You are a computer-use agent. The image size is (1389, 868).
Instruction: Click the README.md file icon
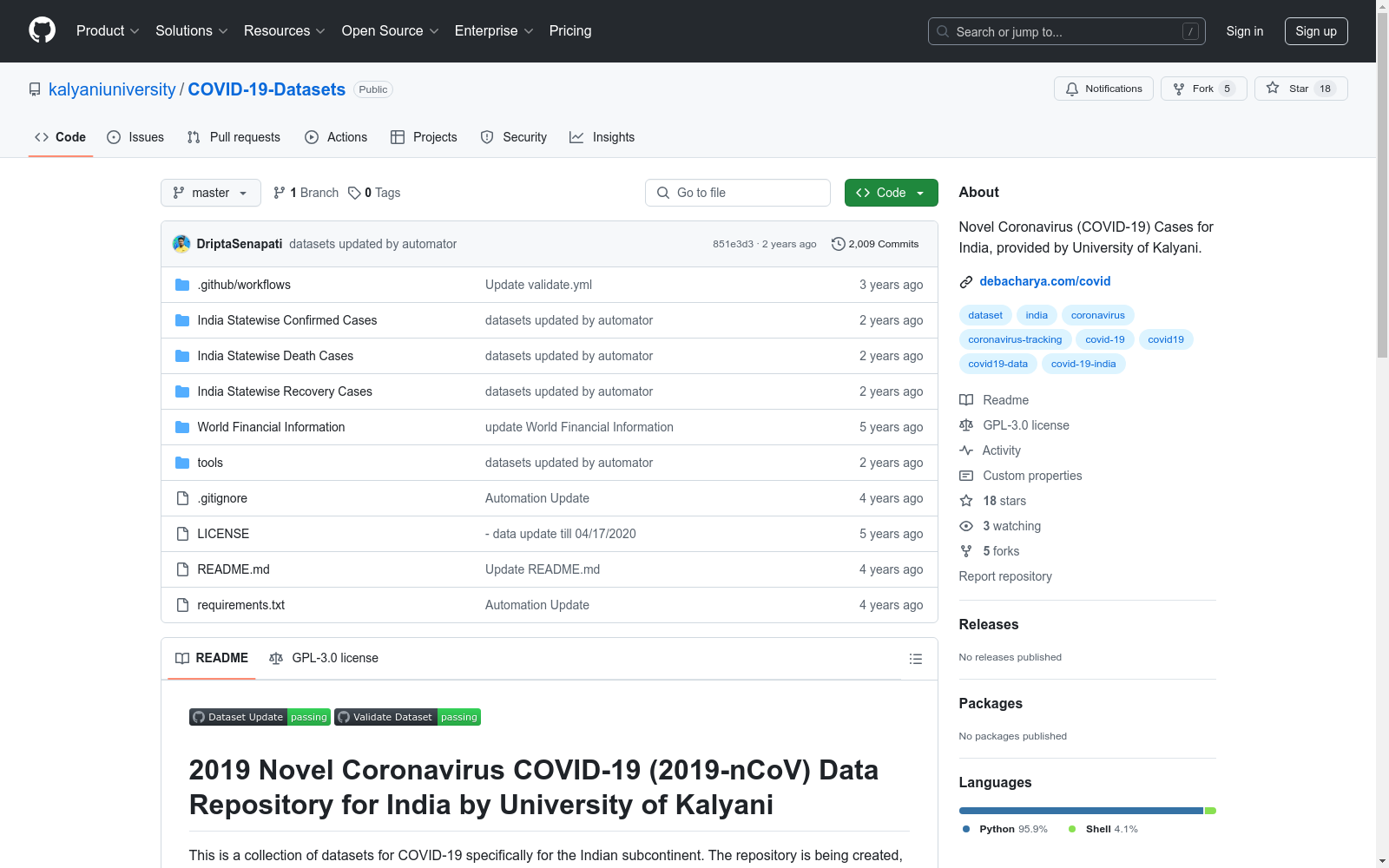[x=182, y=569]
